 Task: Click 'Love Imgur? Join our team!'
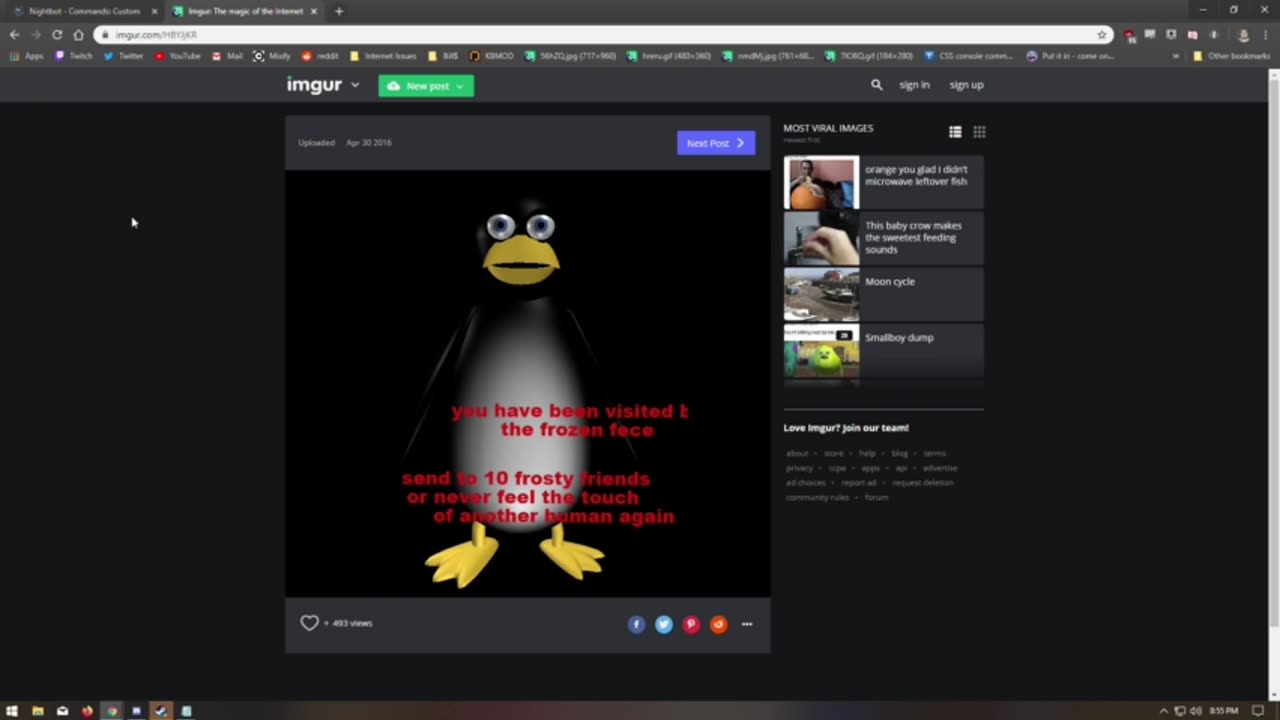tap(846, 428)
